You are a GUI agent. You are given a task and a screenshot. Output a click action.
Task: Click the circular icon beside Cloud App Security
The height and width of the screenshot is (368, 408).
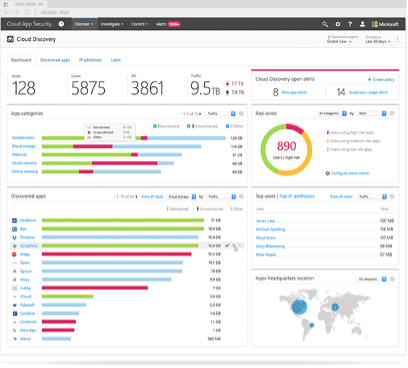(x=61, y=24)
